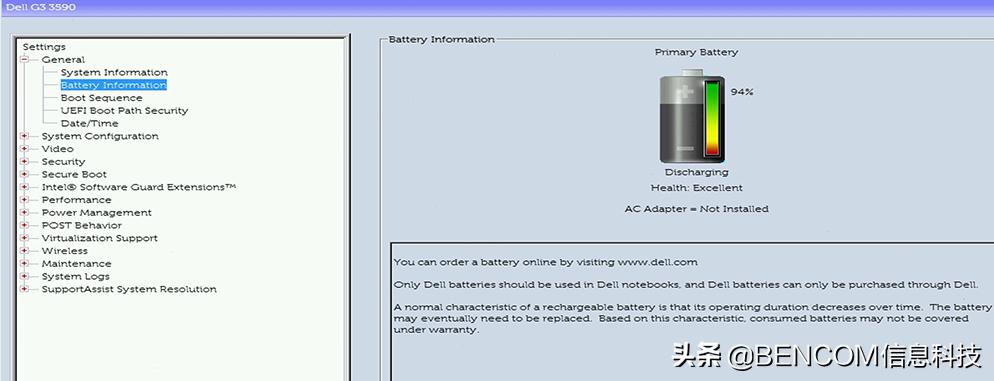Select the Video category label
This screenshot has height=381, width=994.
point(58,148)
